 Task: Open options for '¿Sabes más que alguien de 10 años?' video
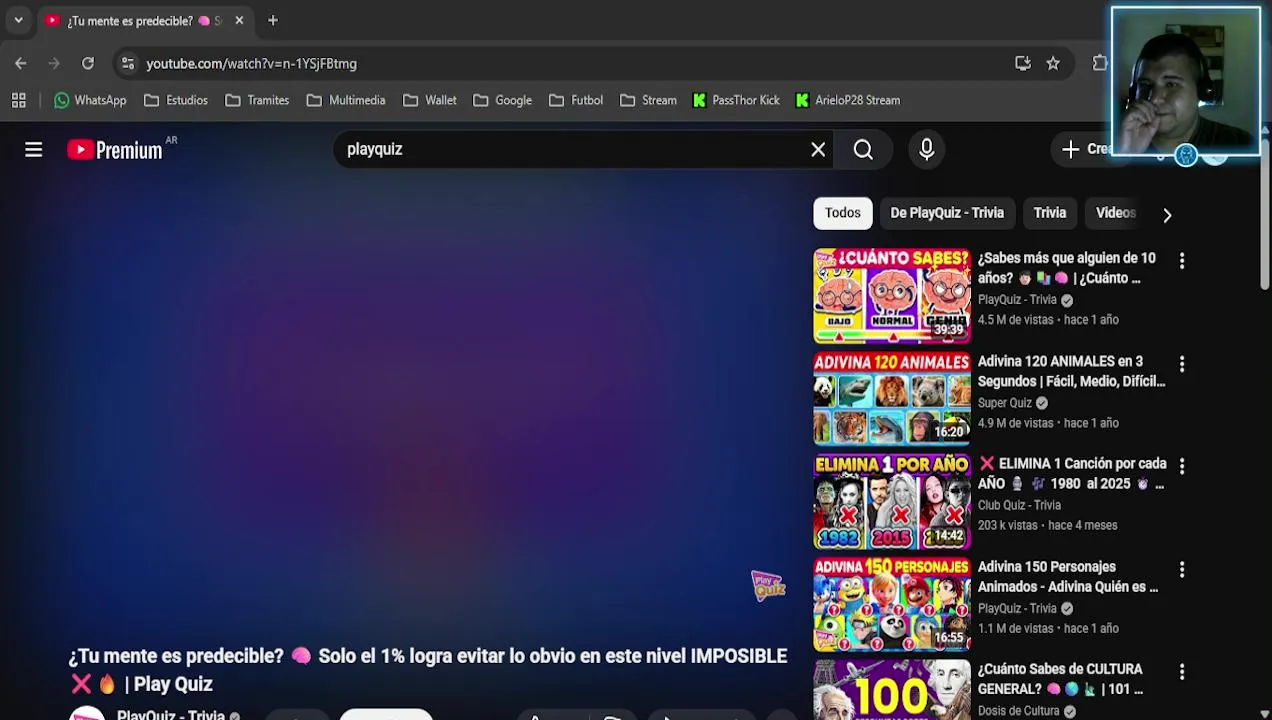coord(1182,260)
